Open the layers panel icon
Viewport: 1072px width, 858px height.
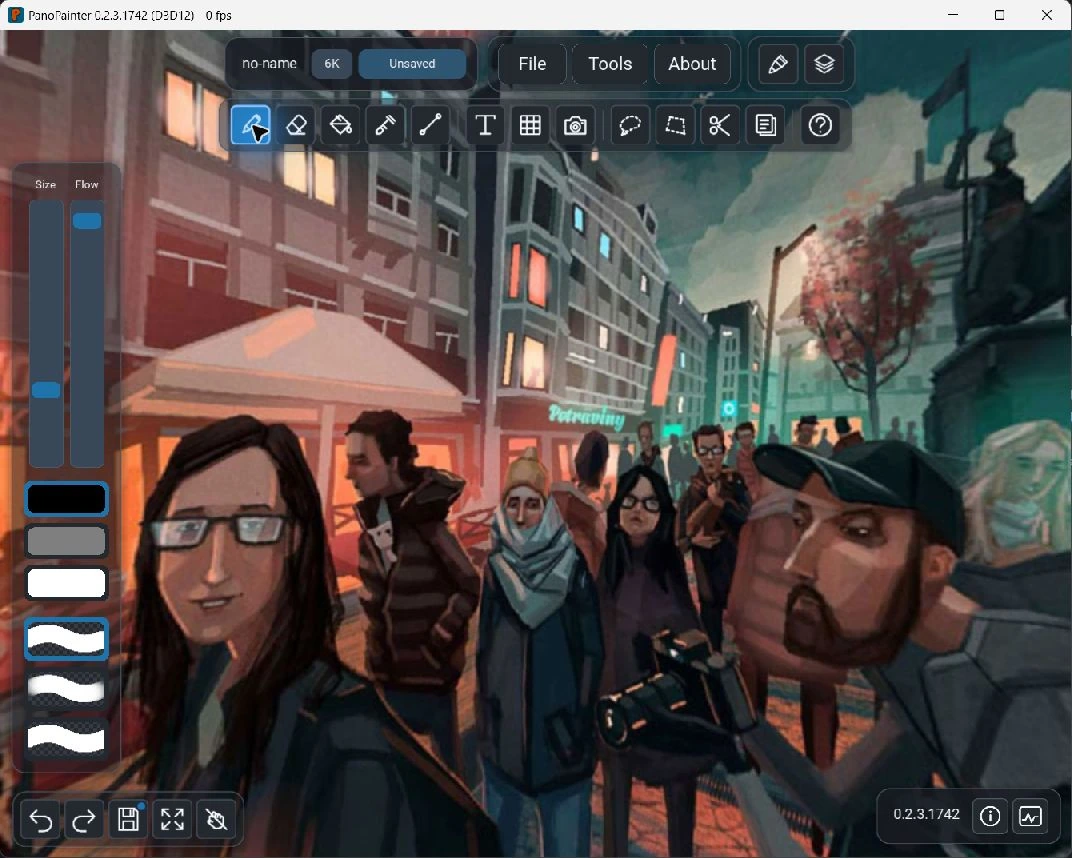point(824,64)
